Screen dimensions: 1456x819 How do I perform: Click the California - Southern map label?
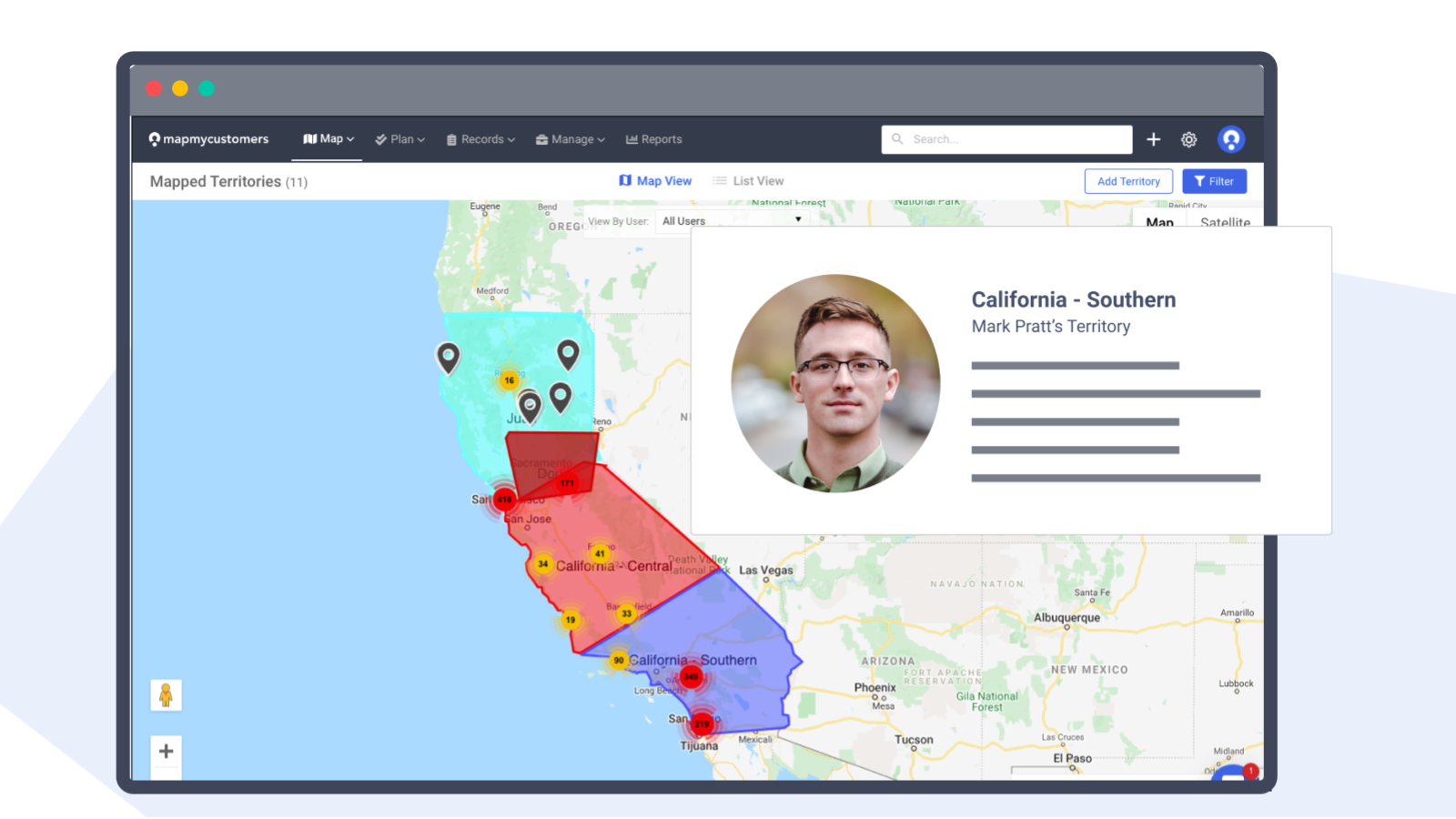(693, 660)
